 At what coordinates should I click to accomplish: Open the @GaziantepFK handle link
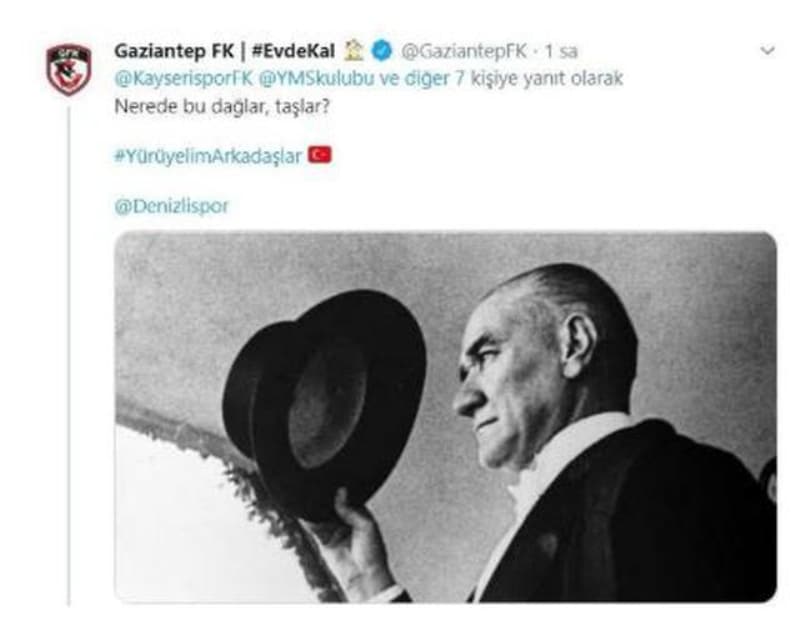pyautogui.click(x=464, y=51)
